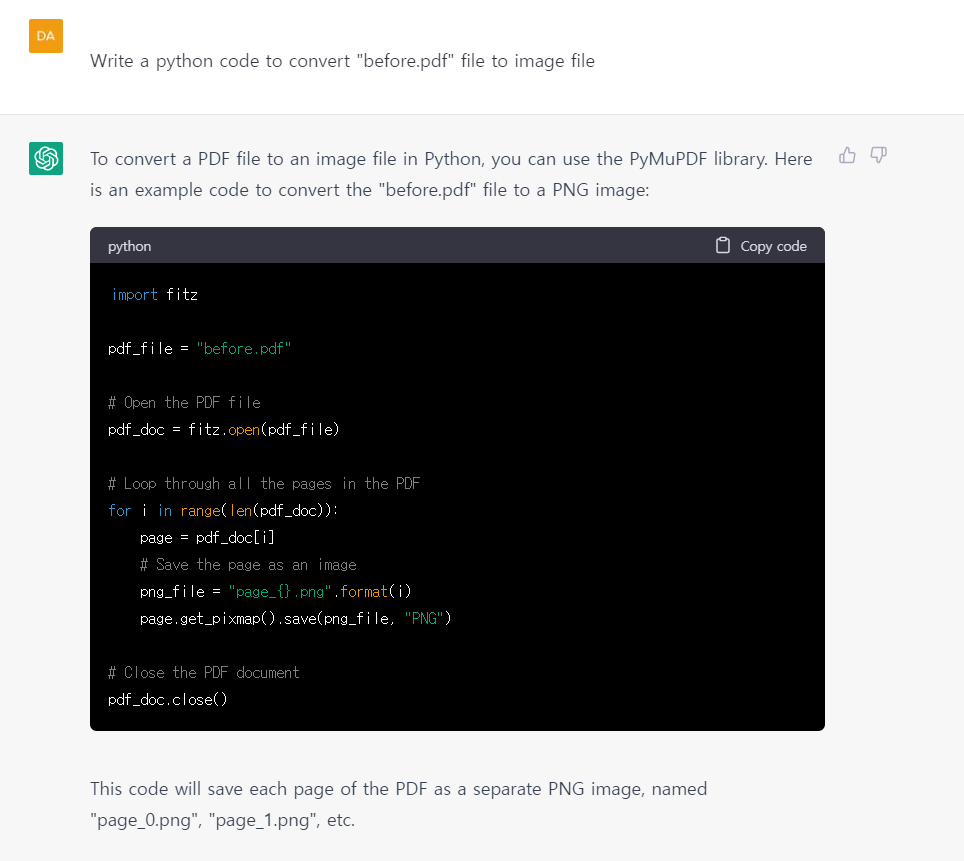Click the line page.get_pixmap().save(png_file, "PNG")
Image resolution: width=964 pixels, height=861 pixels.
pyautogui.click(x=296, y=619)
